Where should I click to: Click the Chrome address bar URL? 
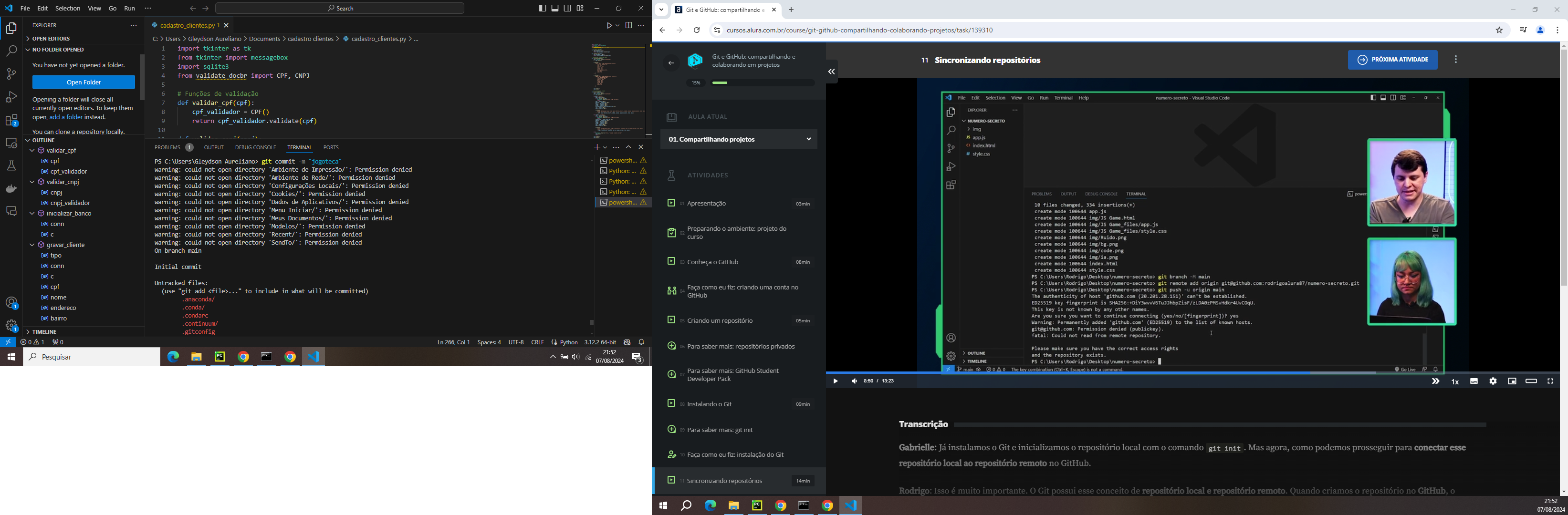(859, 31)
